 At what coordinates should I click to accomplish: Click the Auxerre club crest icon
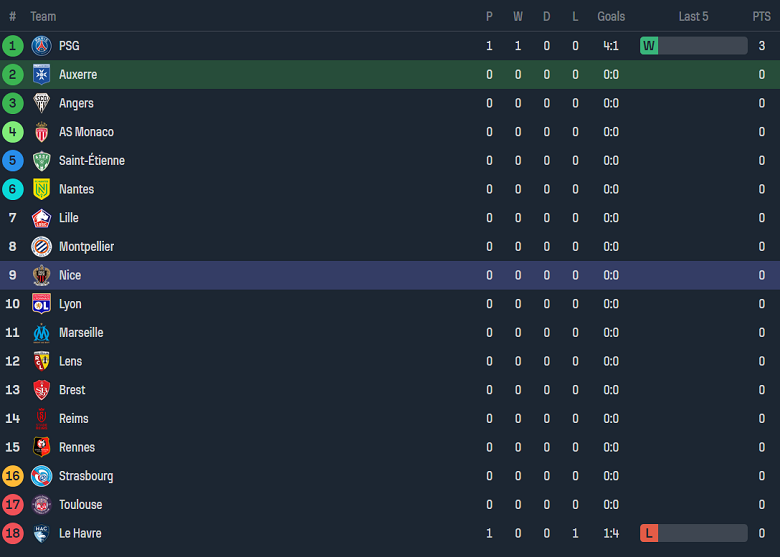[x=41, y=75]
